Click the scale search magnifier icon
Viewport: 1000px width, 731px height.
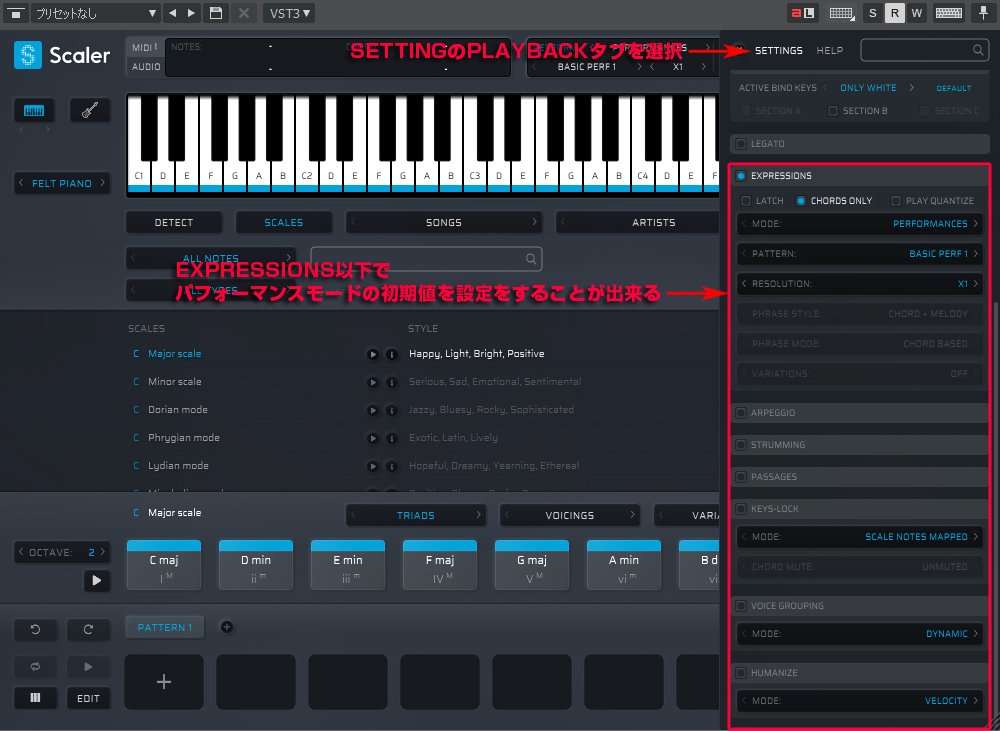coord(531,258)
